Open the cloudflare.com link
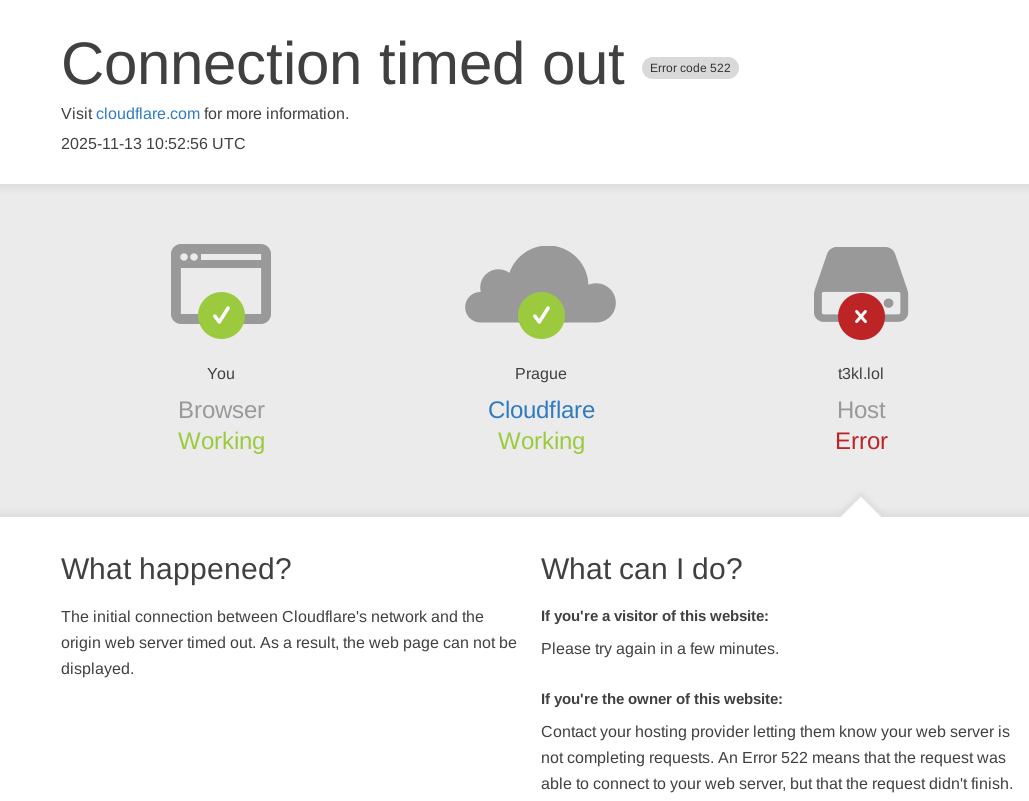 (148, 114)
